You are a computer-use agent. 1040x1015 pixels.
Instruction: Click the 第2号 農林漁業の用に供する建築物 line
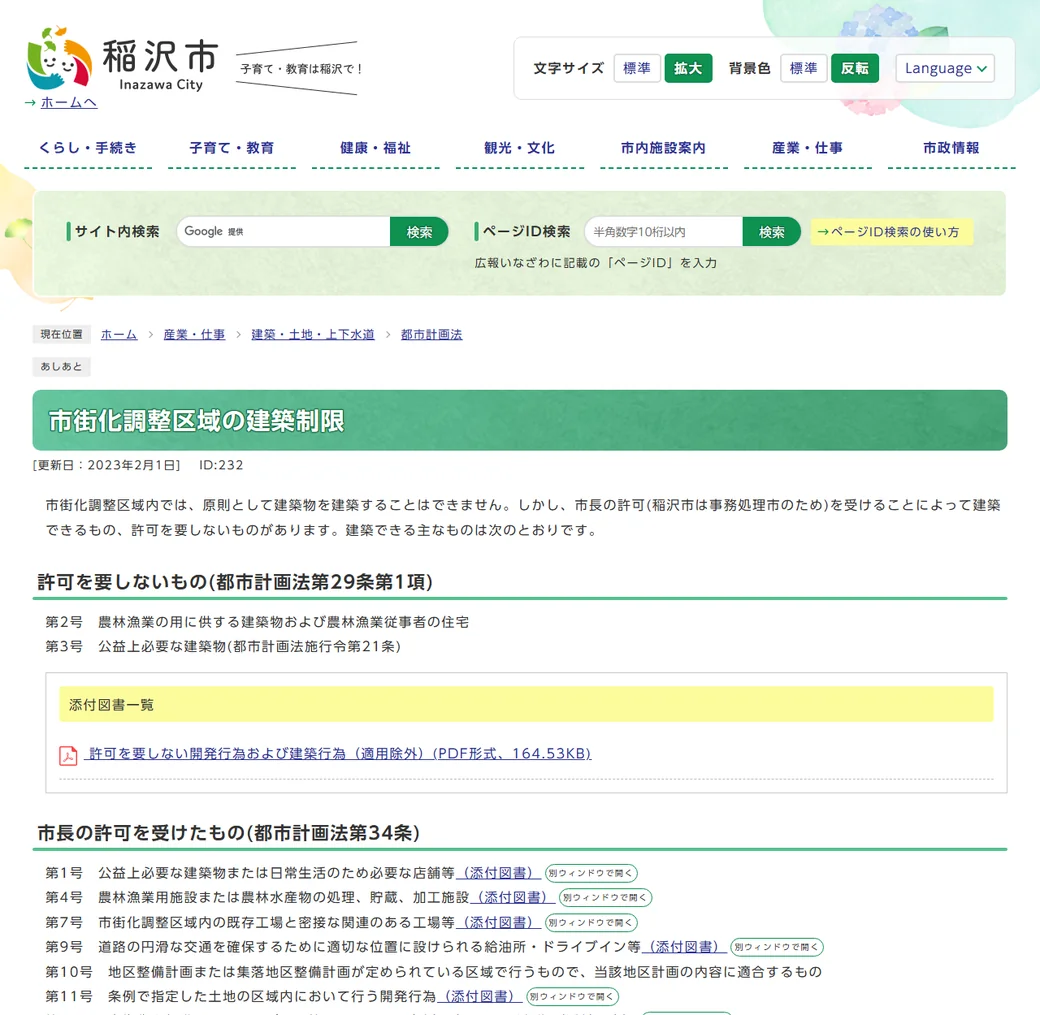257,622
